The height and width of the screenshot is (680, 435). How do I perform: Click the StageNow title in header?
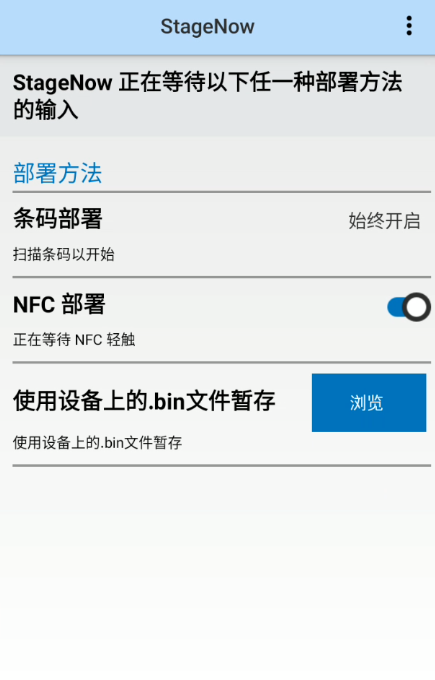point(207,26)
